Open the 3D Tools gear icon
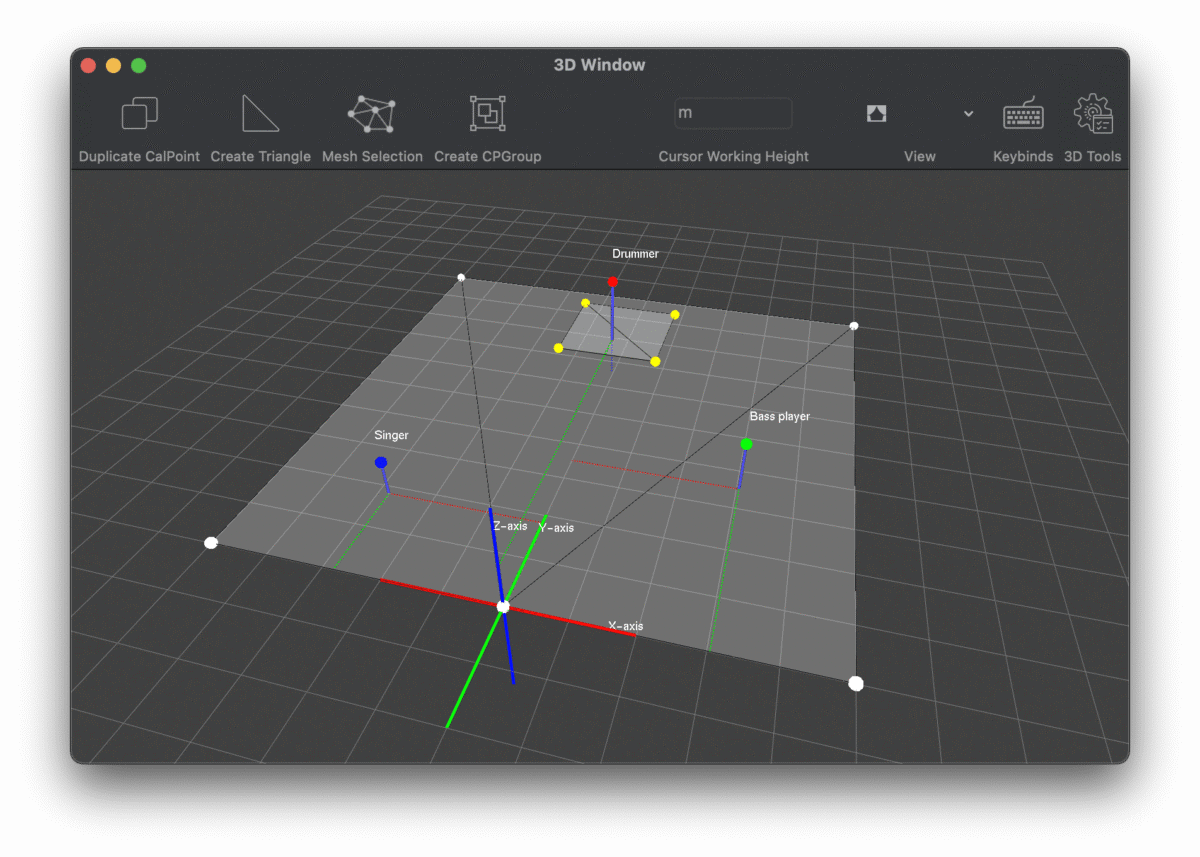1200x857 pixels. tap(1092, 114)
